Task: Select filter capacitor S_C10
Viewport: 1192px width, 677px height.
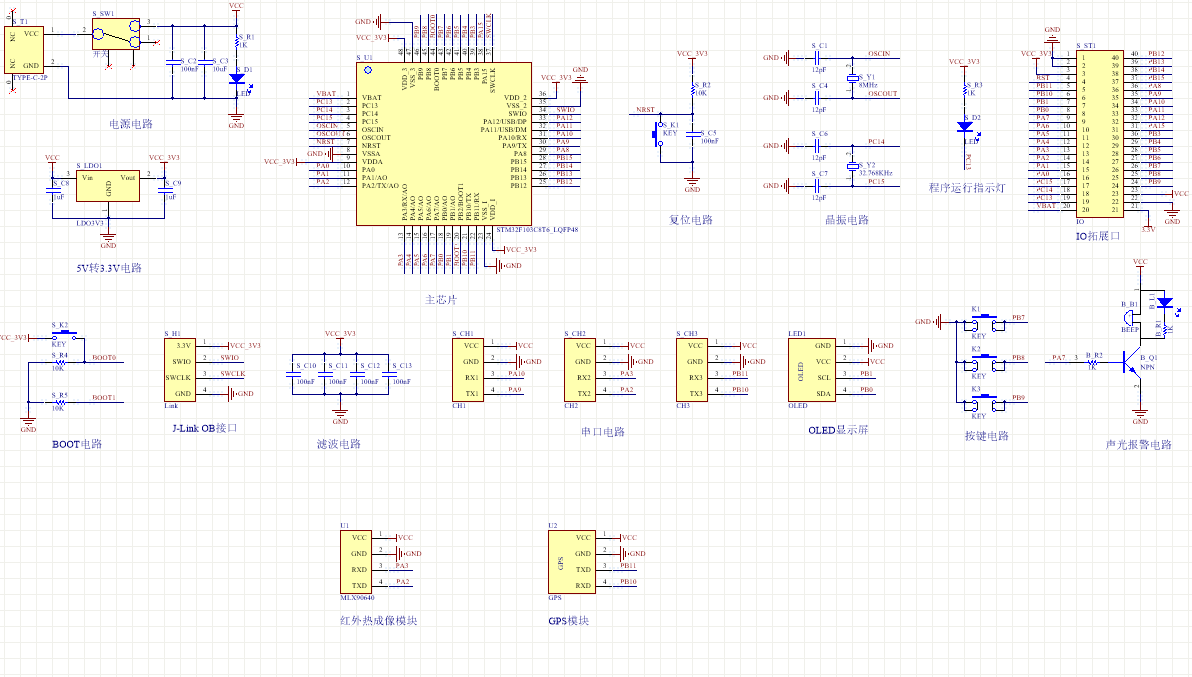Action: [x=293, y=374]
